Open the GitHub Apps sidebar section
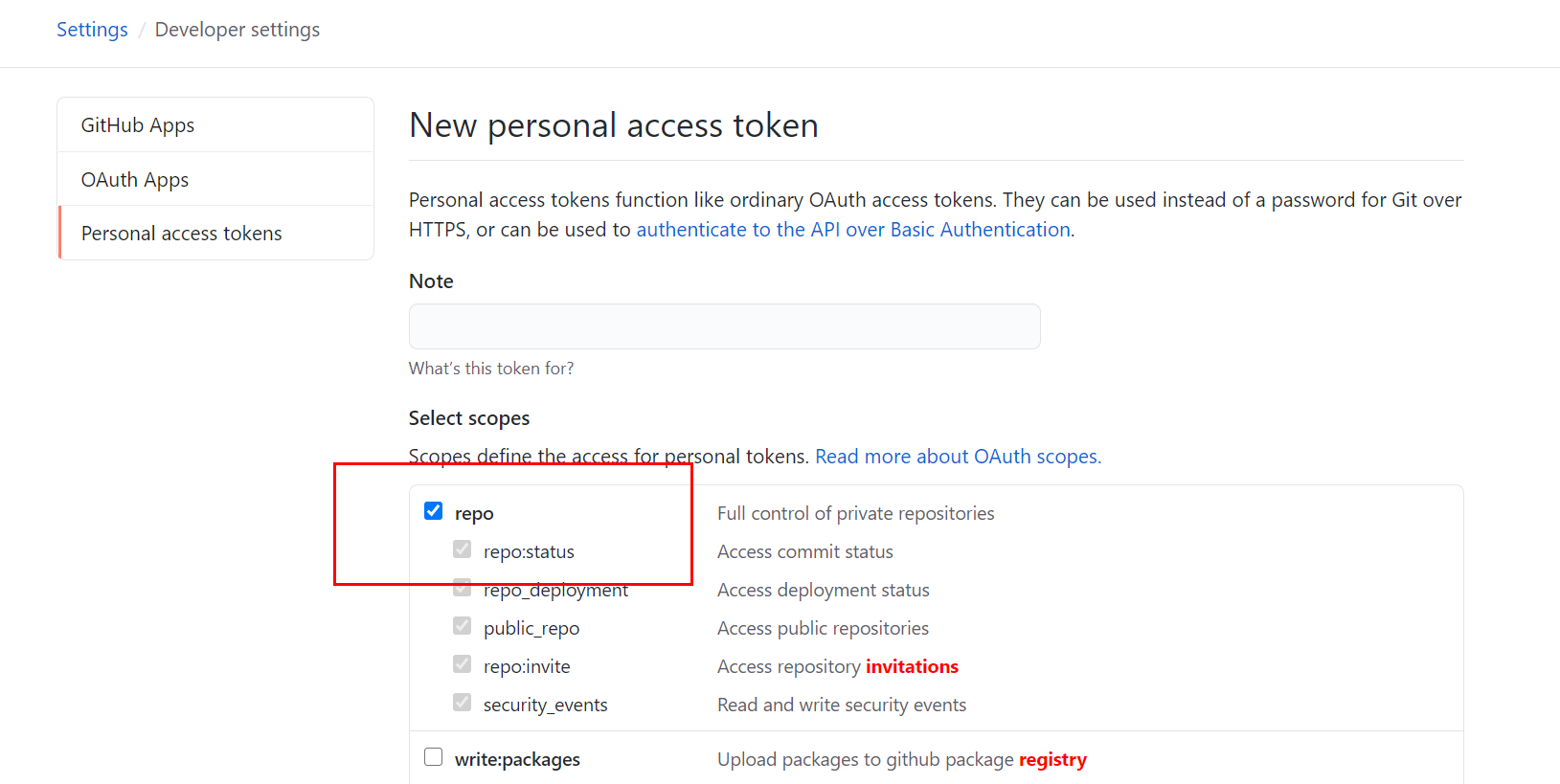This screenshot has height=784, width=1560. 138,125
